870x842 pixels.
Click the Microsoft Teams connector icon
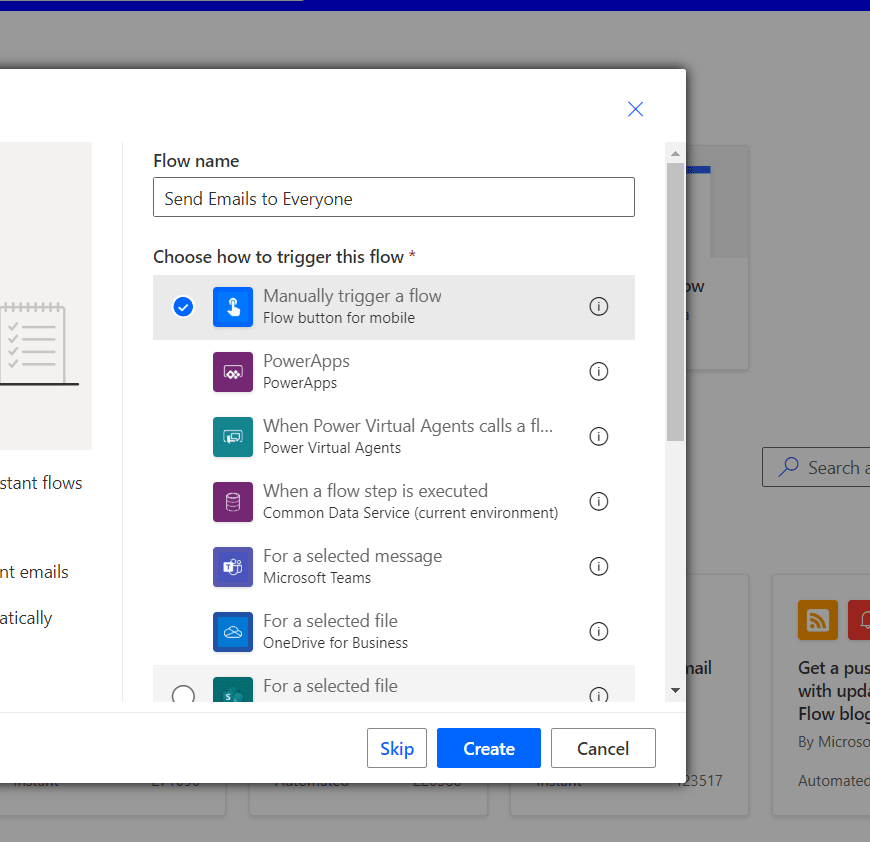point(233,566)
